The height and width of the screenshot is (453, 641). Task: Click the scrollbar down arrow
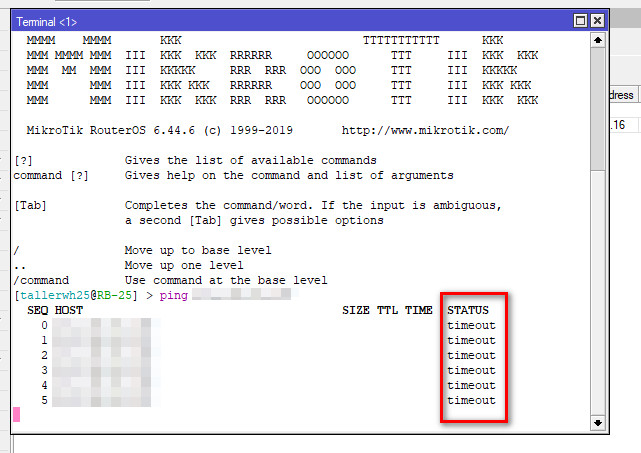click(x=597, y=423)
